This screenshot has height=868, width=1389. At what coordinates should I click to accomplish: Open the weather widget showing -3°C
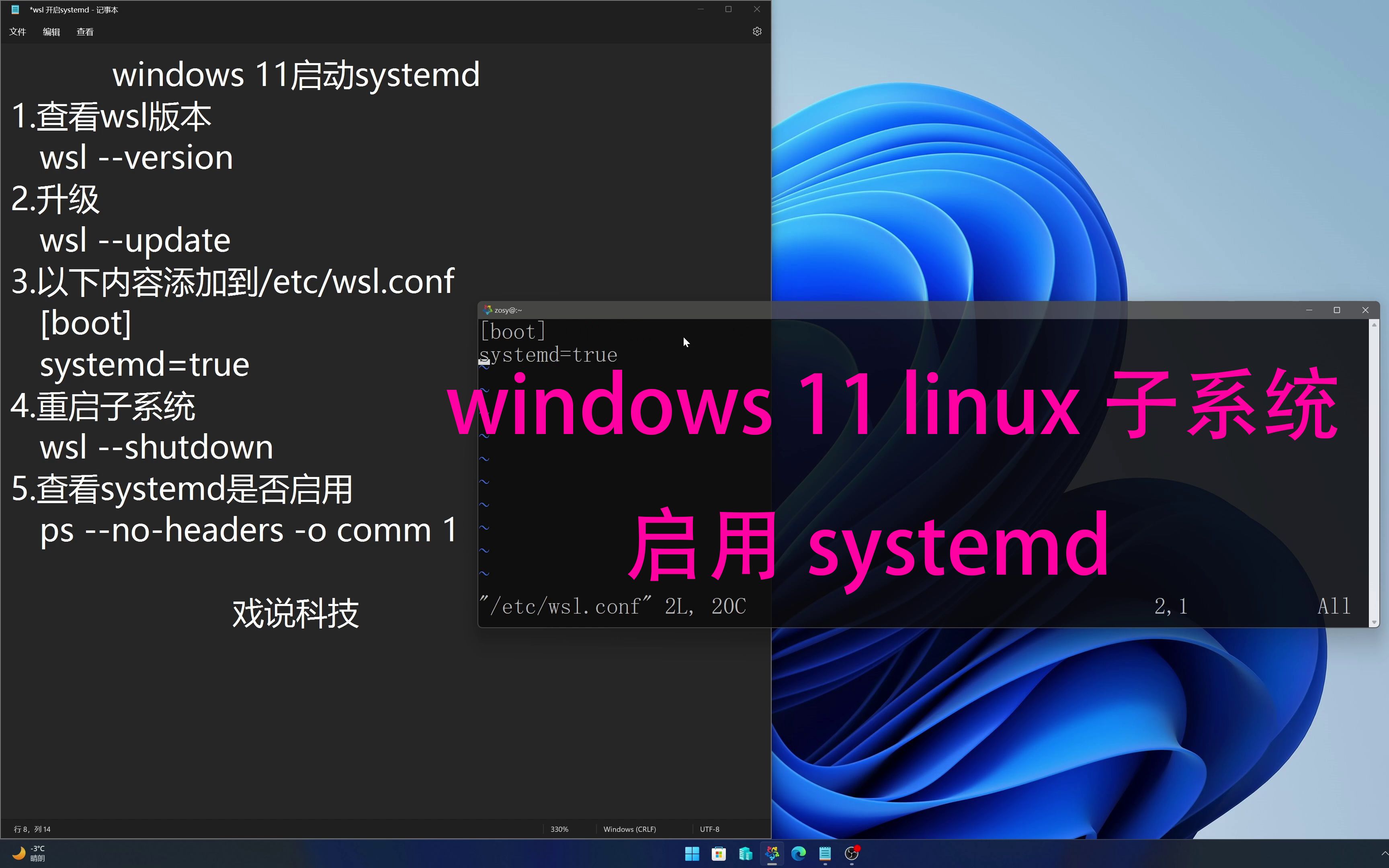[x=29, y=853]
